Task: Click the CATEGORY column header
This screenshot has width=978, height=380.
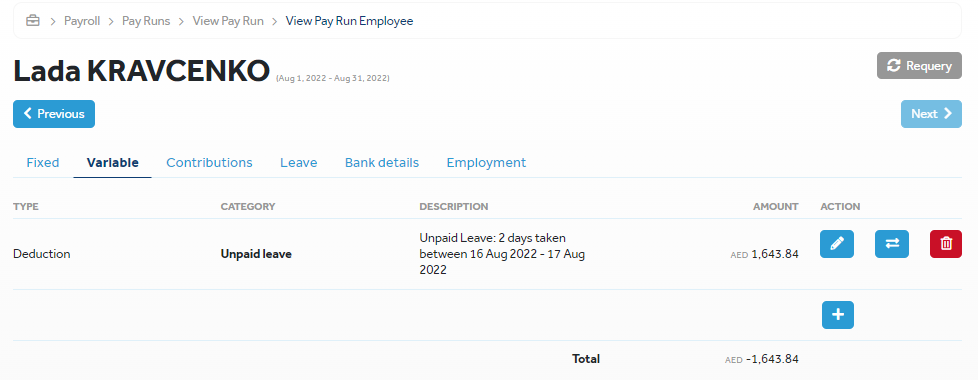Action: coord(248,207)
